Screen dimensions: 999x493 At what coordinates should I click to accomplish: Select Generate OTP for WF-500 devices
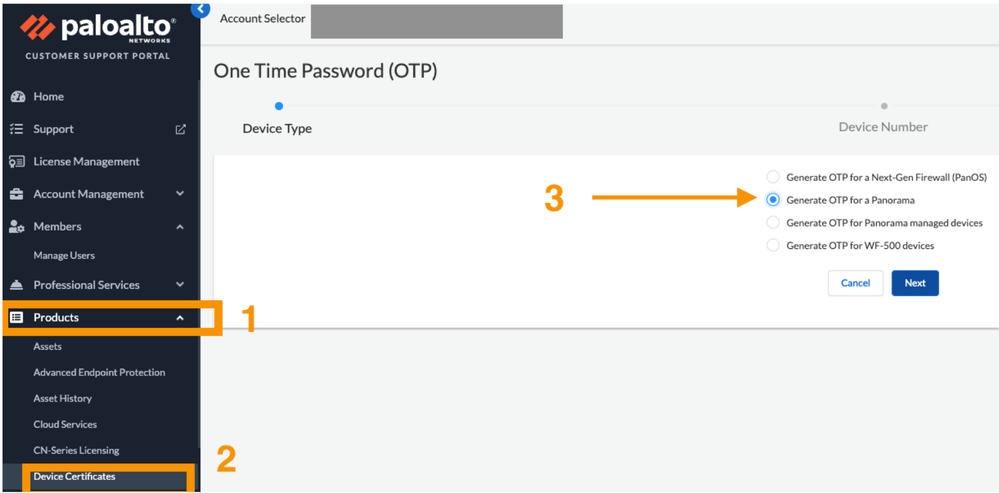[x=773, y=246]
